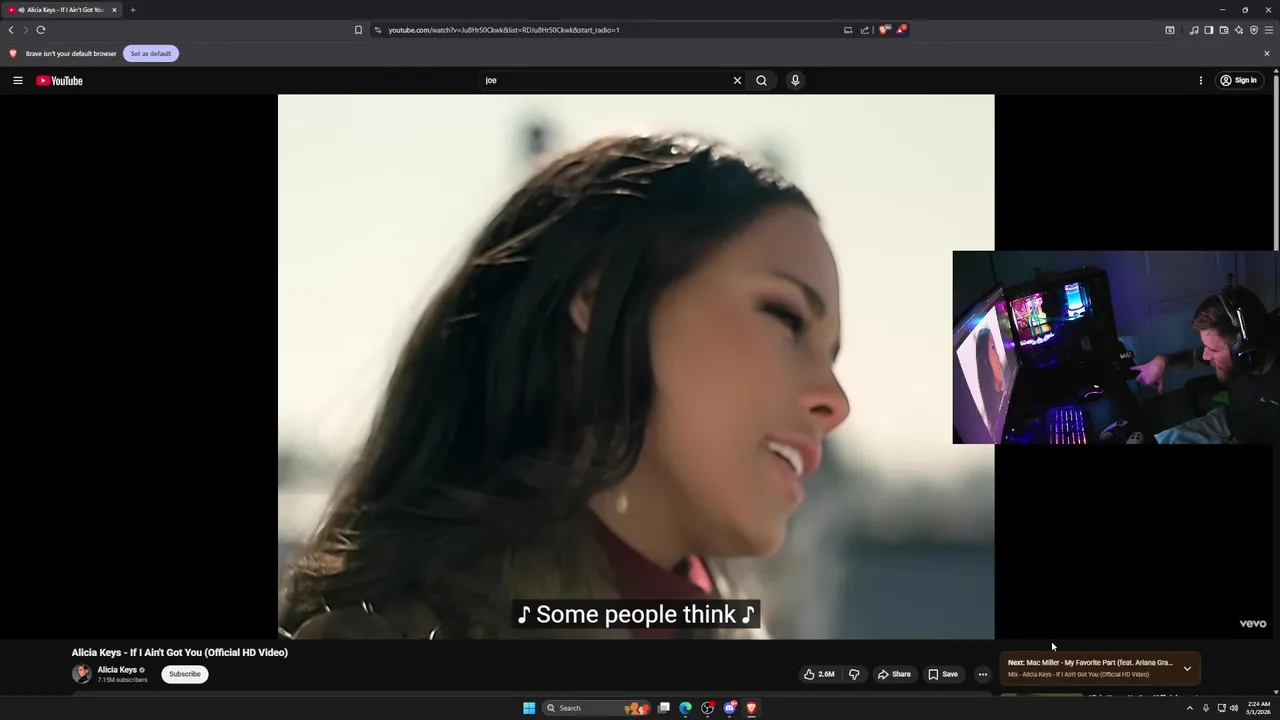1280x720 pixels.
Task: Go to the YouTube home logo
Action: 59,81
